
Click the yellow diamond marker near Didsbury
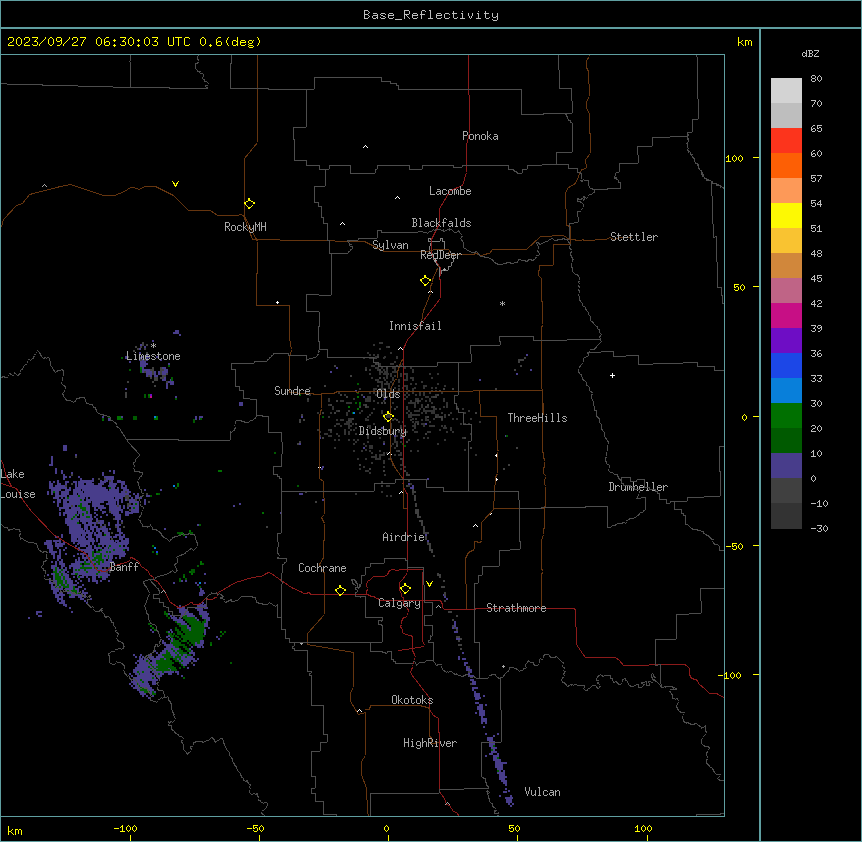388,417
